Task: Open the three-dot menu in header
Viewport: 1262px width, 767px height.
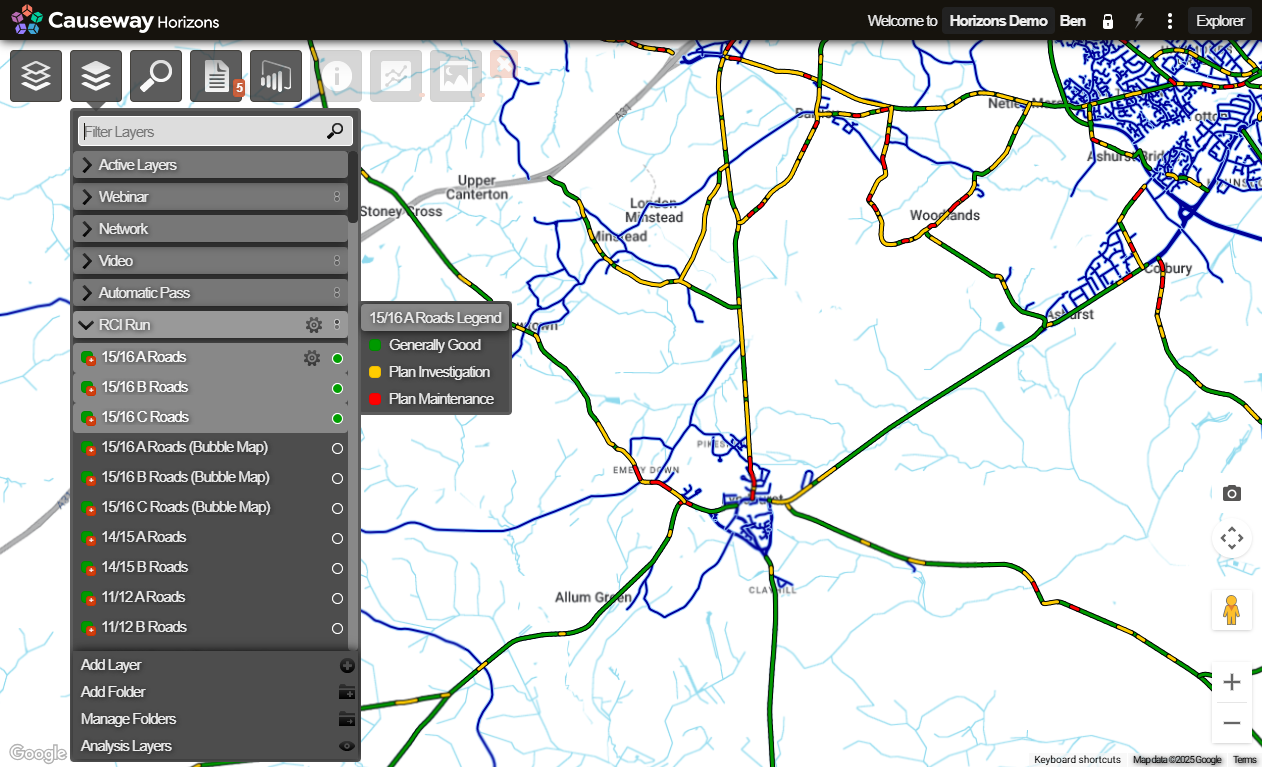Action: click(1170, 21)
